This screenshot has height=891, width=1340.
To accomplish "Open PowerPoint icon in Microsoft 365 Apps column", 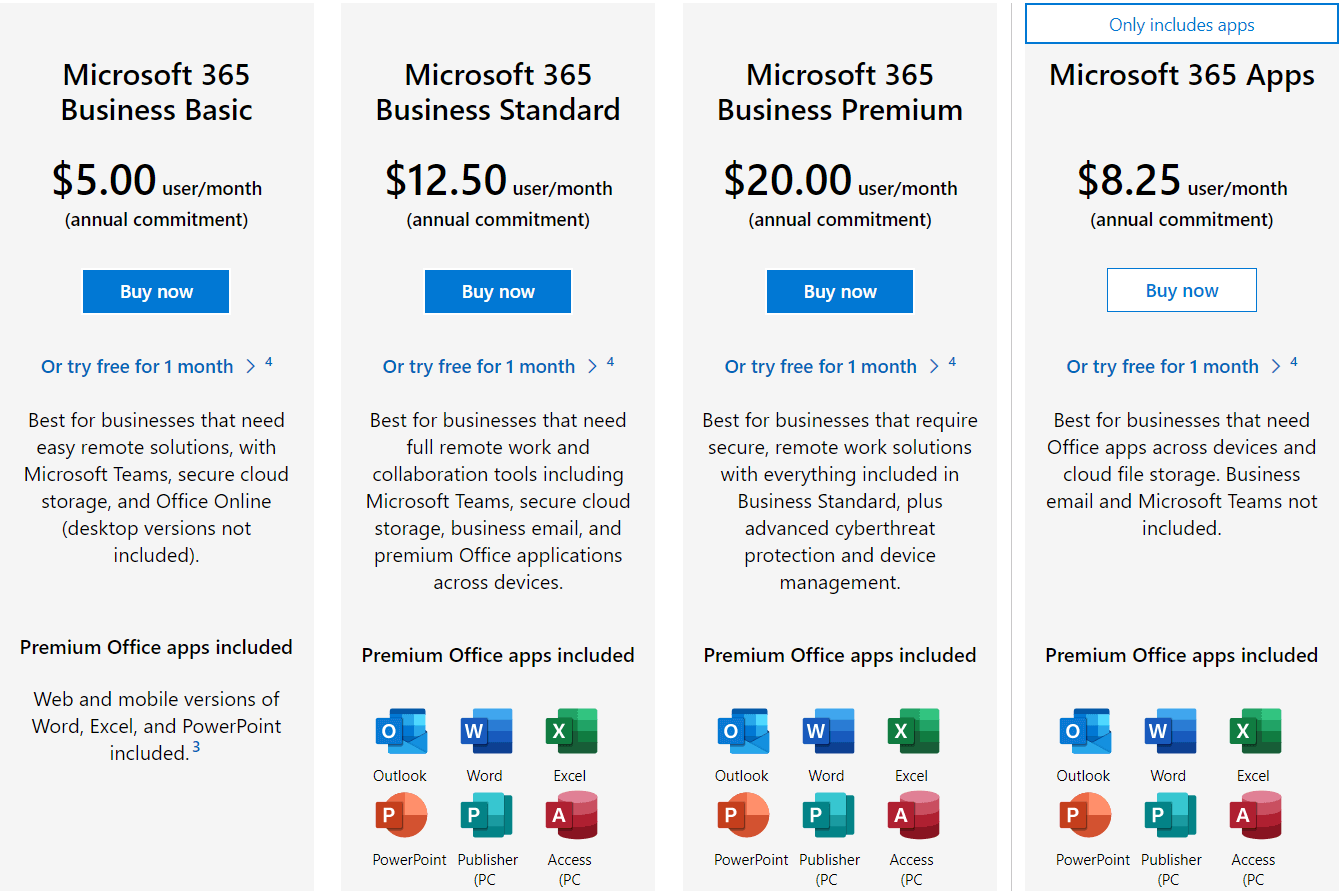I will 1084,815.
